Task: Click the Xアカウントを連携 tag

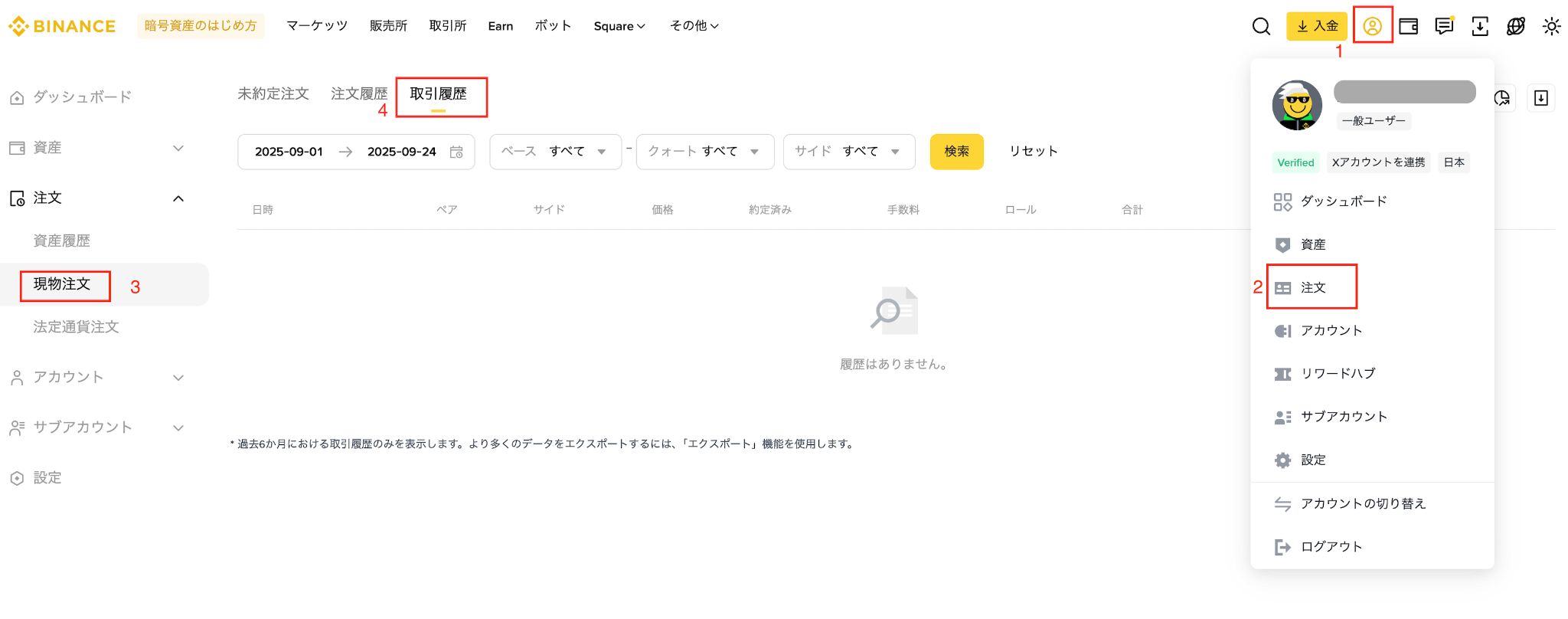Action: (1378, 162)
